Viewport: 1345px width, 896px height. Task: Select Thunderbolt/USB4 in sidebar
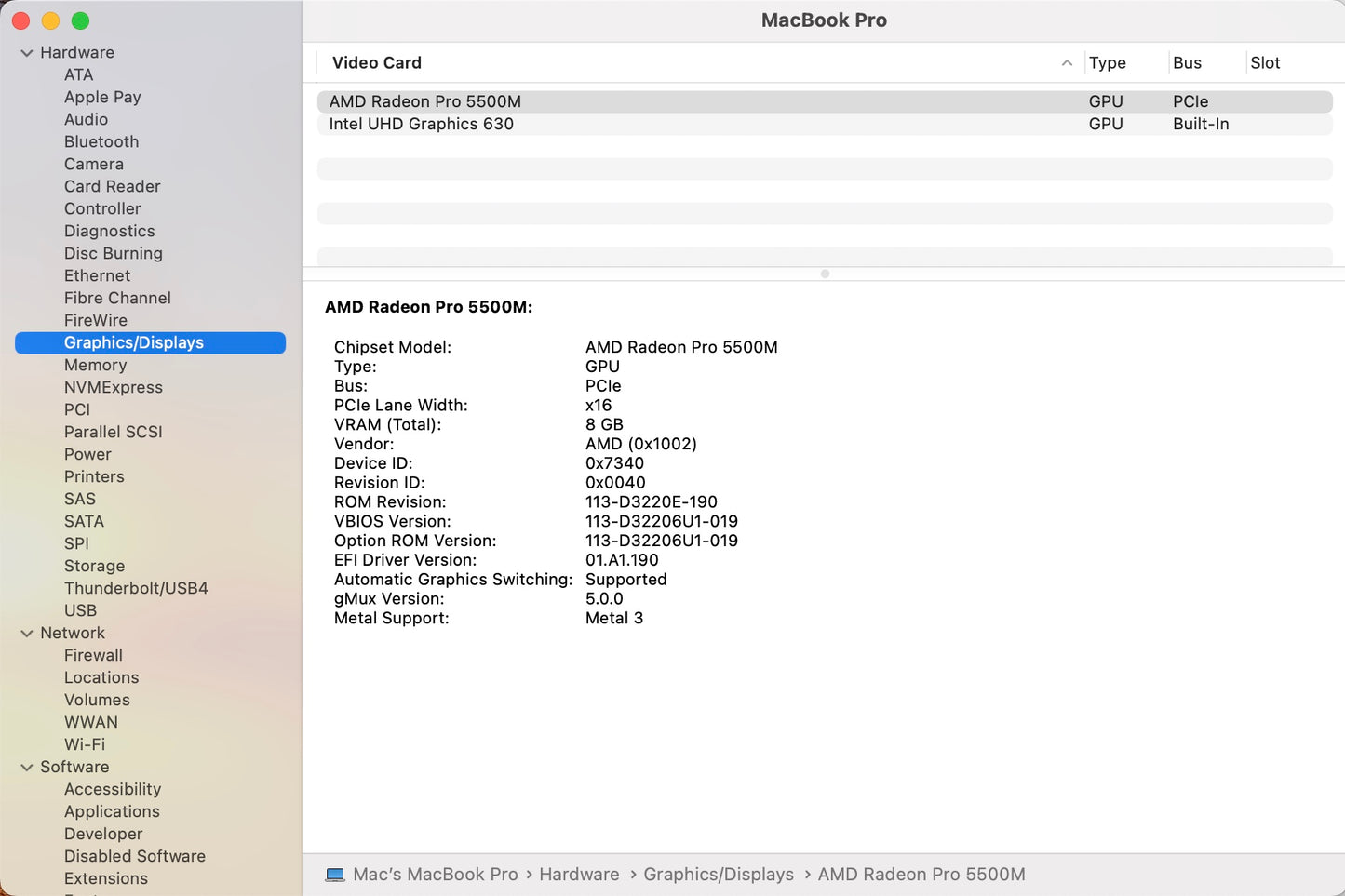click(x=135, y=588)
